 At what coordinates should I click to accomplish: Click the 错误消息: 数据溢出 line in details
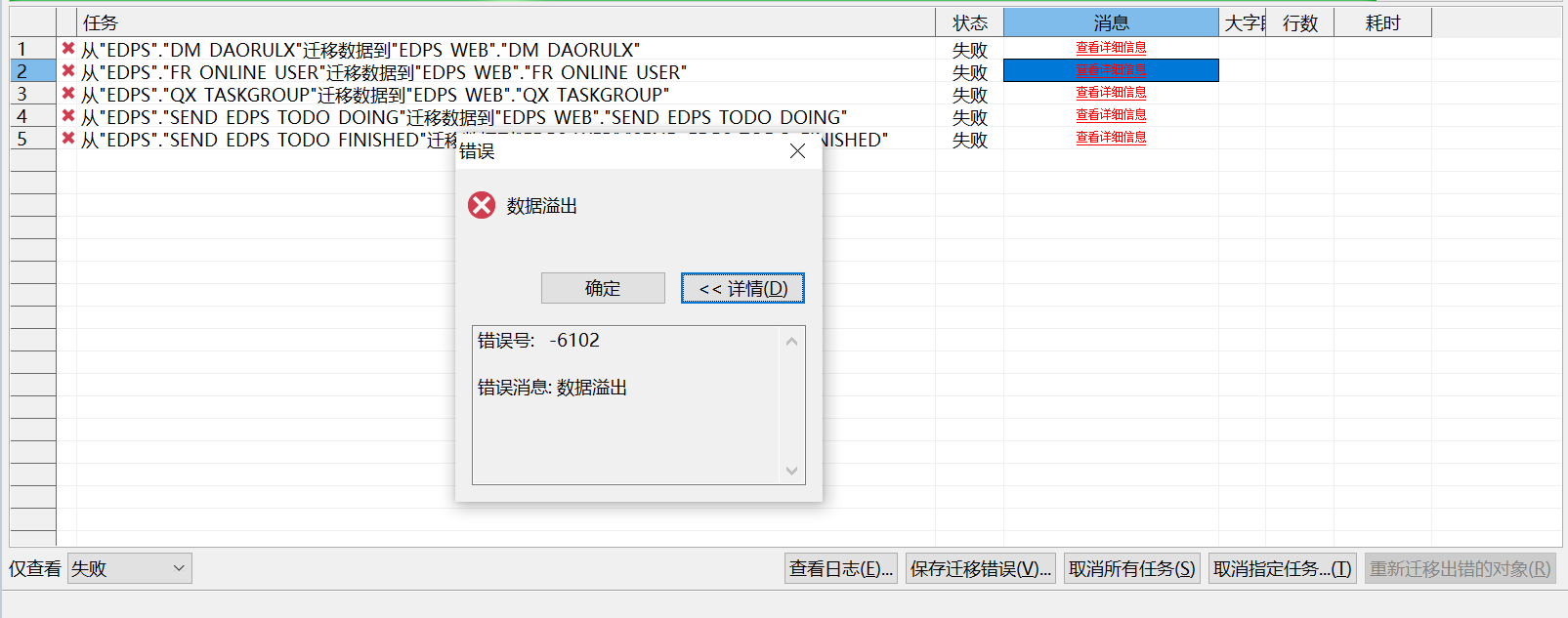coord(552,387)
